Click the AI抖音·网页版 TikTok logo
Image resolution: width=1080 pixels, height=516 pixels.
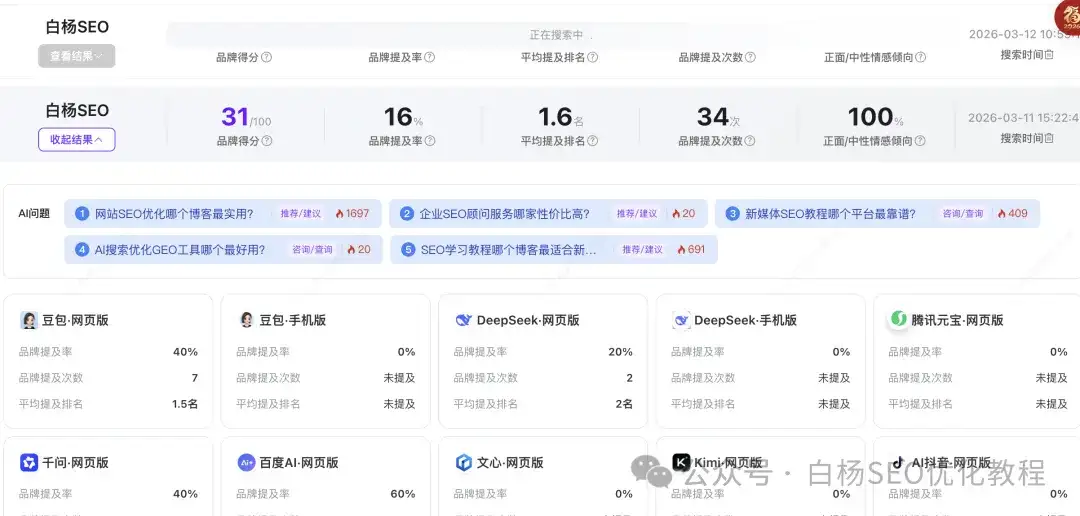898,462
